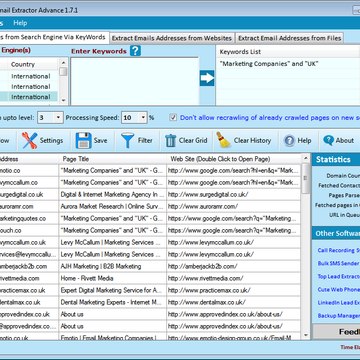The height and width of the screenshot is (360, 360).
Task: Open Settings with the wrench and screwdriver icon
Action: 43,140
